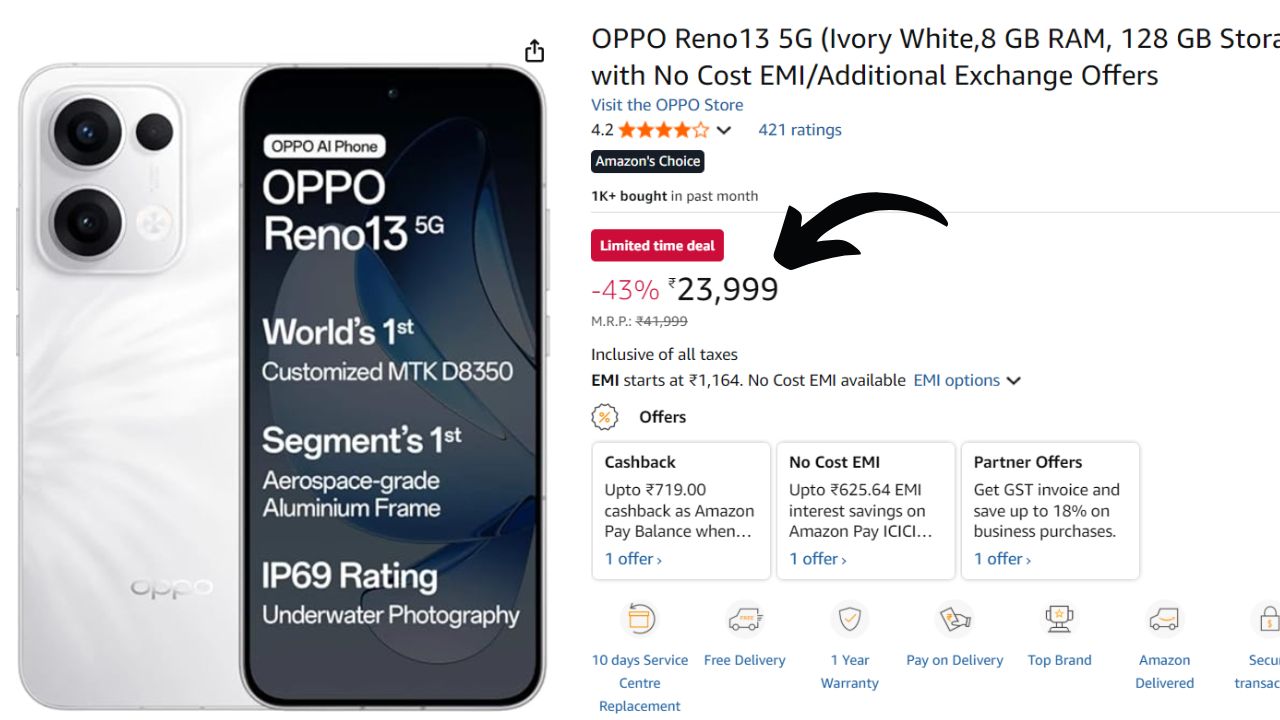
Task: Select the 1 Year Warranty shield icon
Action: coord(850,620)
